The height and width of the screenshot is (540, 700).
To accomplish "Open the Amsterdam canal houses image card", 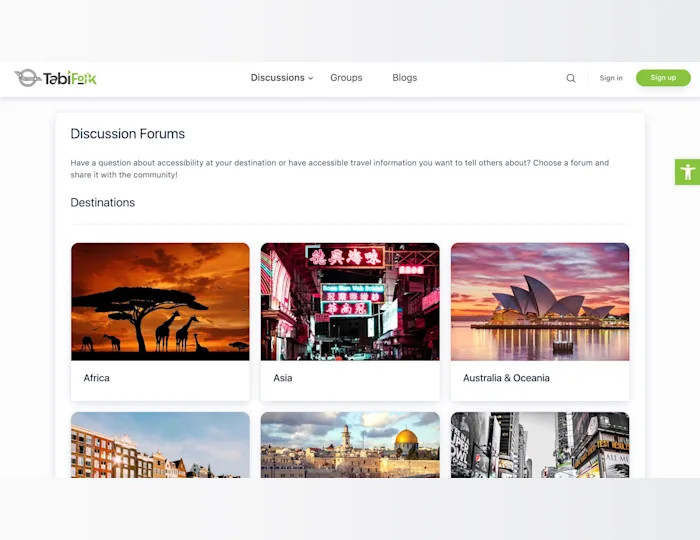I will [160, 445].
